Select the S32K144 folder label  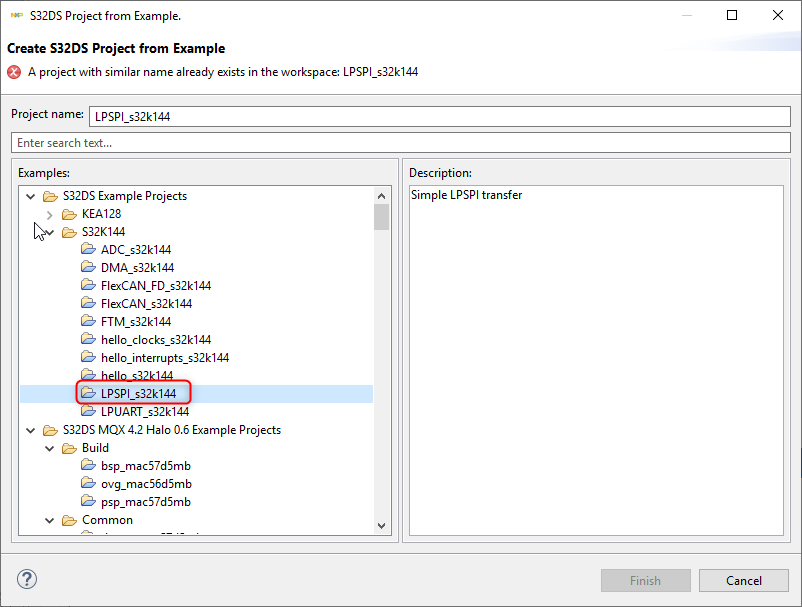click(x=103, y=232)
